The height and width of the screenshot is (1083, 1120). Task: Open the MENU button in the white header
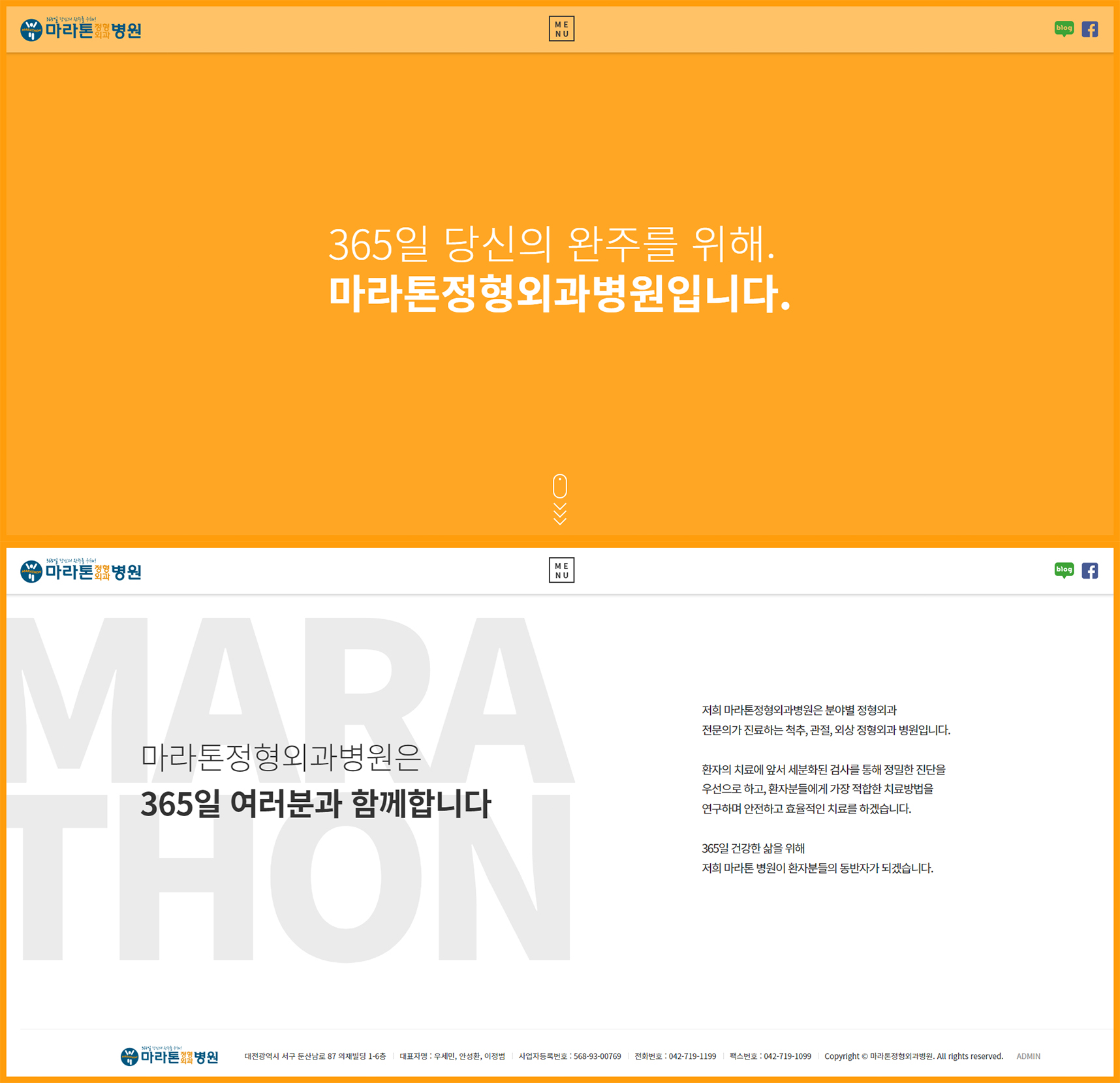click(x=561, y=570)
